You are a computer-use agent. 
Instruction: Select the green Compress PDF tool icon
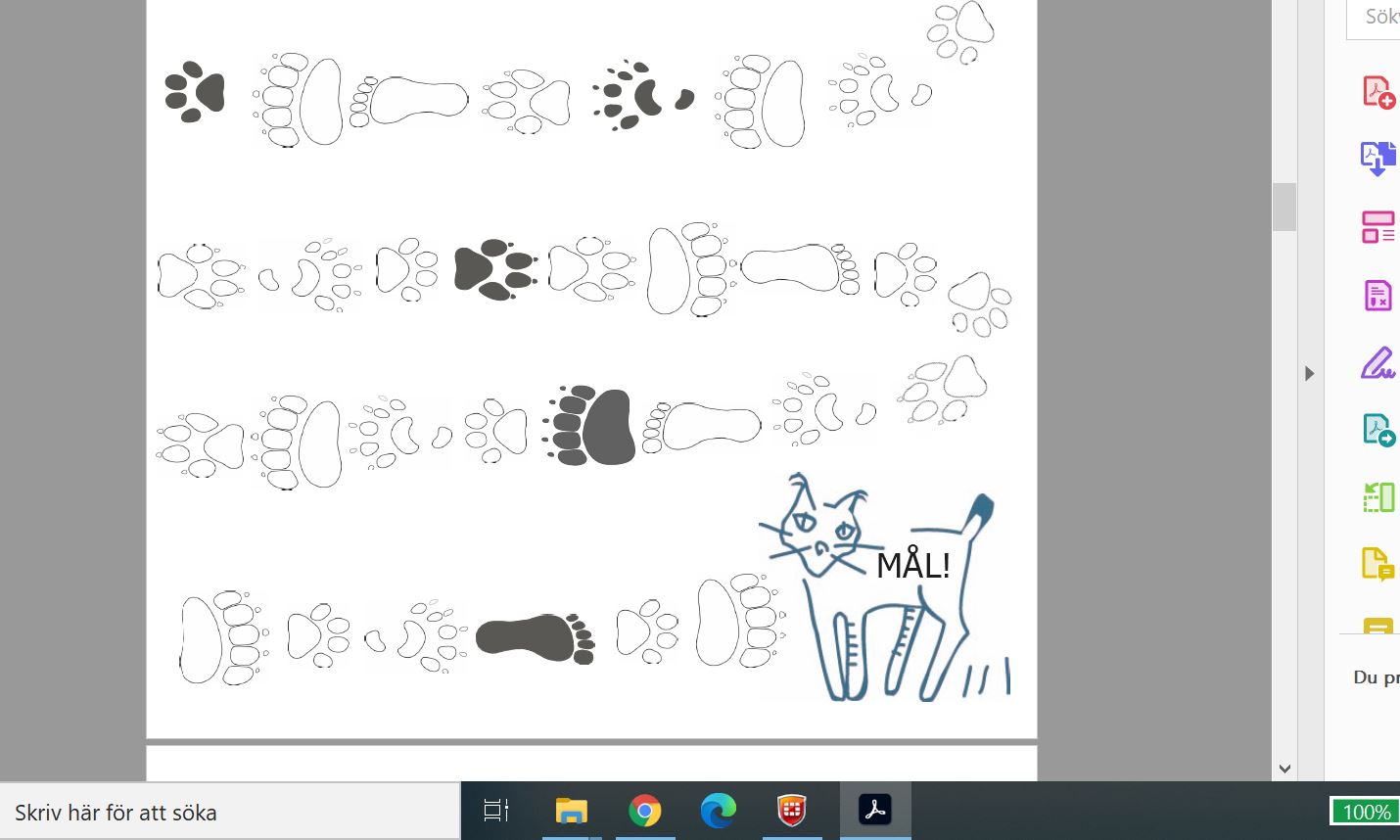pyautogui.click(x=1377, y=497)
